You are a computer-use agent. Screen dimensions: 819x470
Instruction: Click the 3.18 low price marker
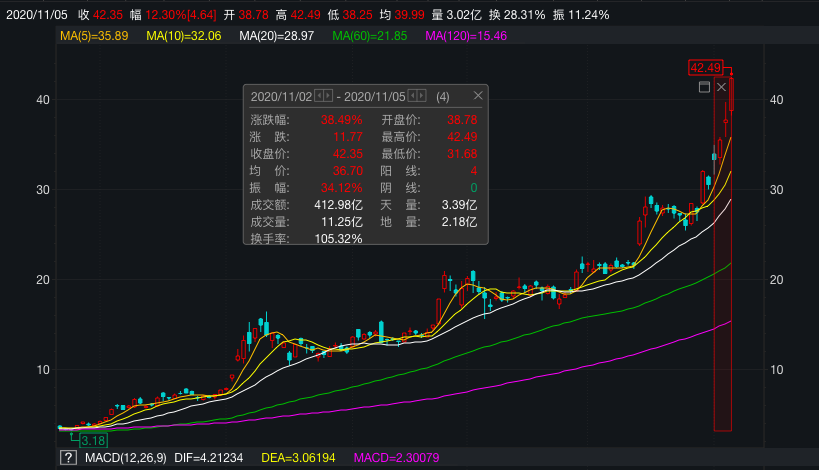coord(93,440)
